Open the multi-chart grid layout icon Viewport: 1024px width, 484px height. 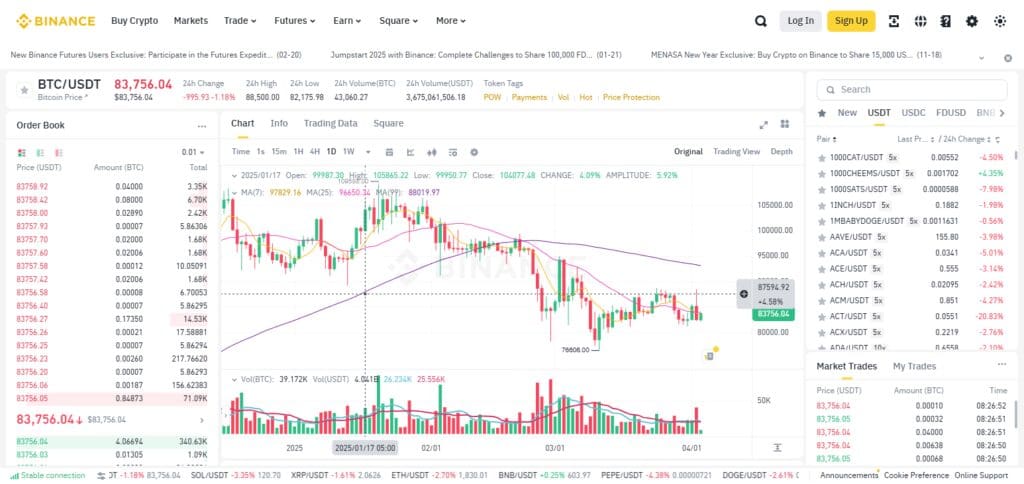coord(785,124)
